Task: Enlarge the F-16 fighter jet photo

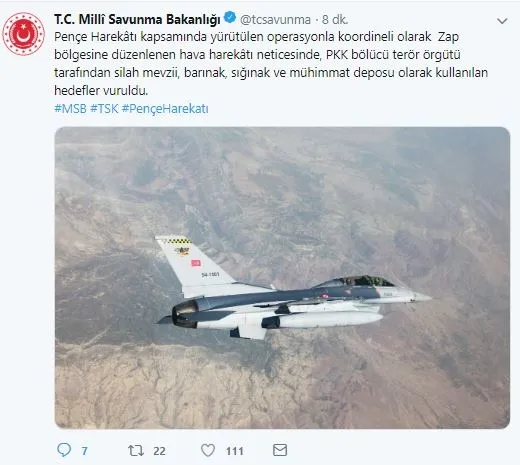Action: [x=282, y=277]
